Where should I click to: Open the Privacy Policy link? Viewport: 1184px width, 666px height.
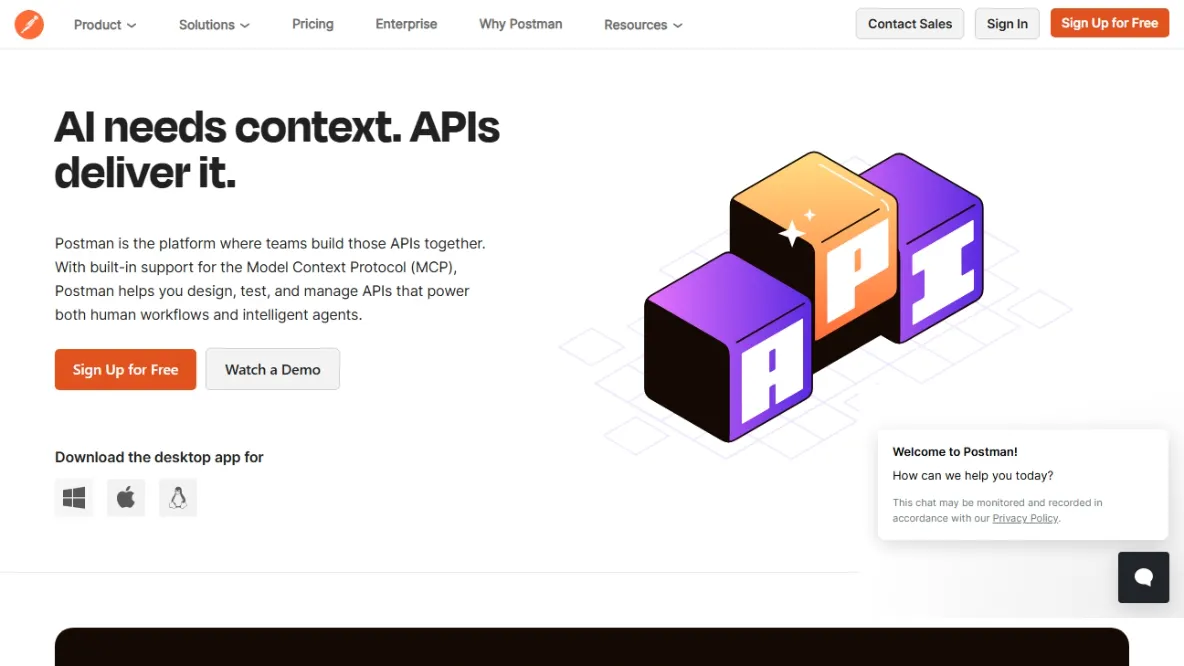[1025, 518]
